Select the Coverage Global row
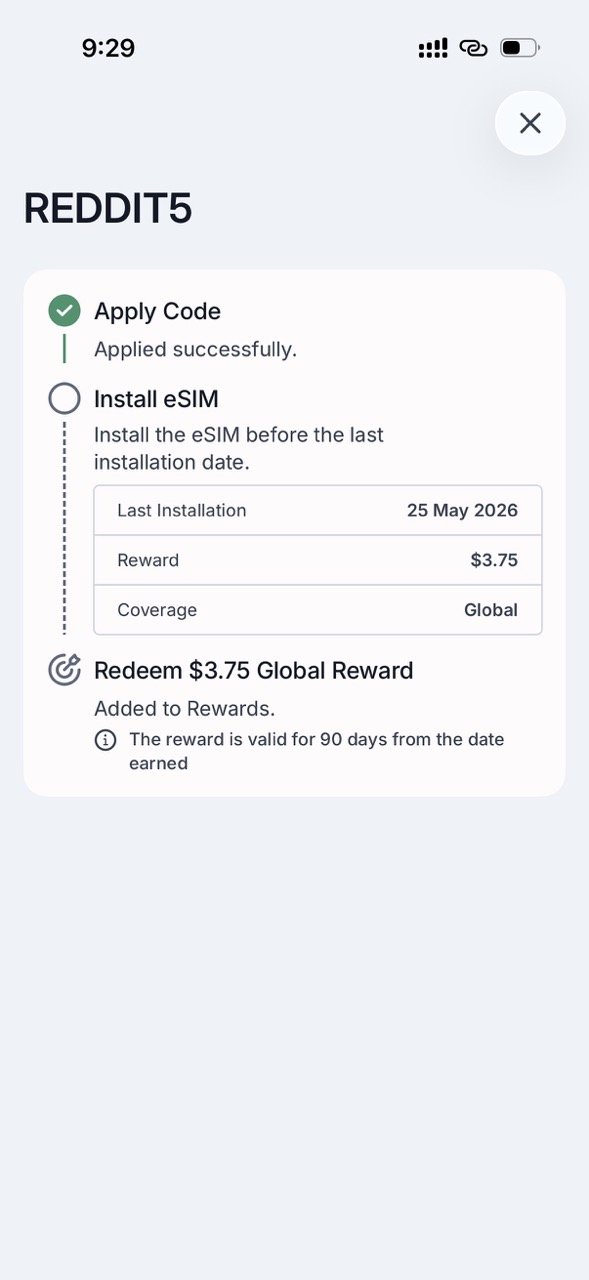The width and height of the screenshot is (589, 1280). [317, 610]
